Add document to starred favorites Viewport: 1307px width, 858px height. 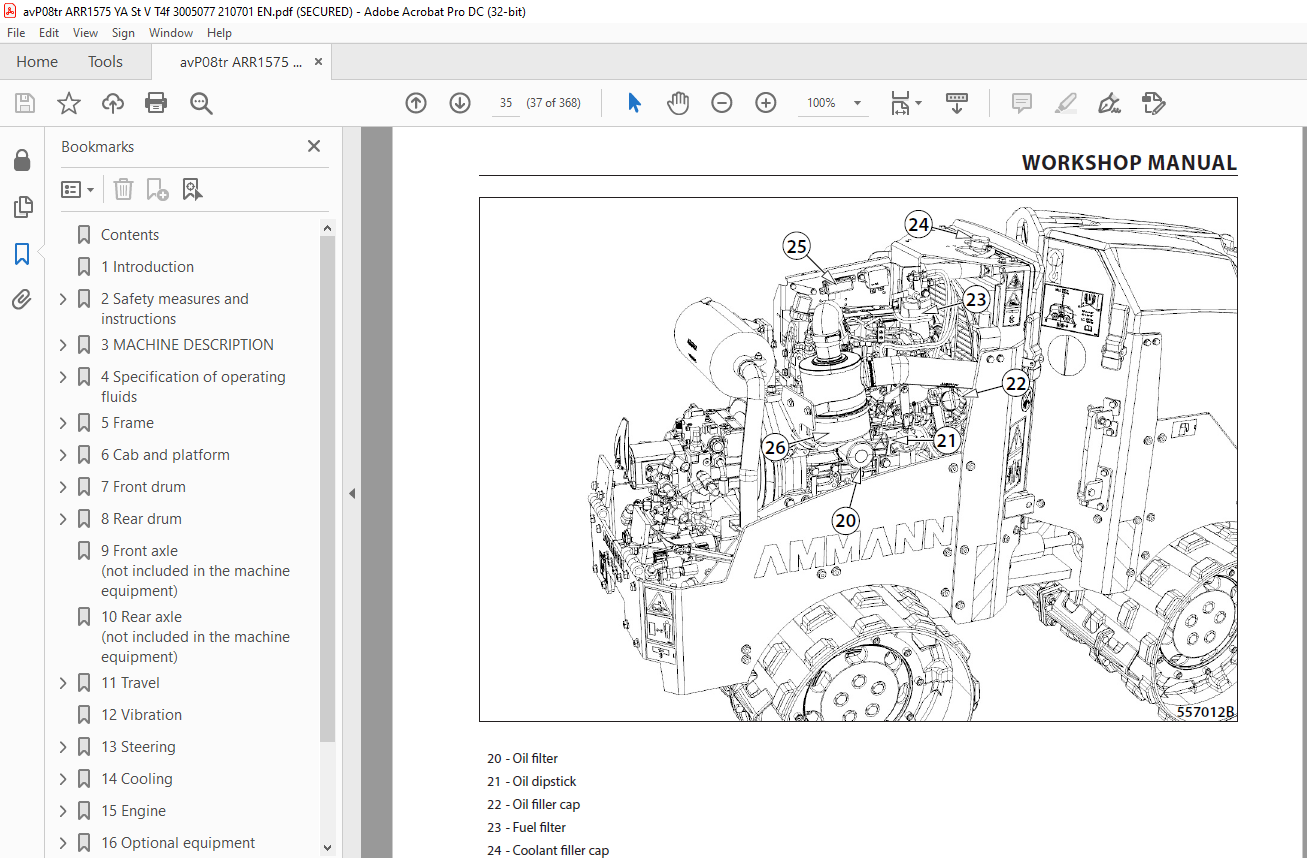pos(69,103)
